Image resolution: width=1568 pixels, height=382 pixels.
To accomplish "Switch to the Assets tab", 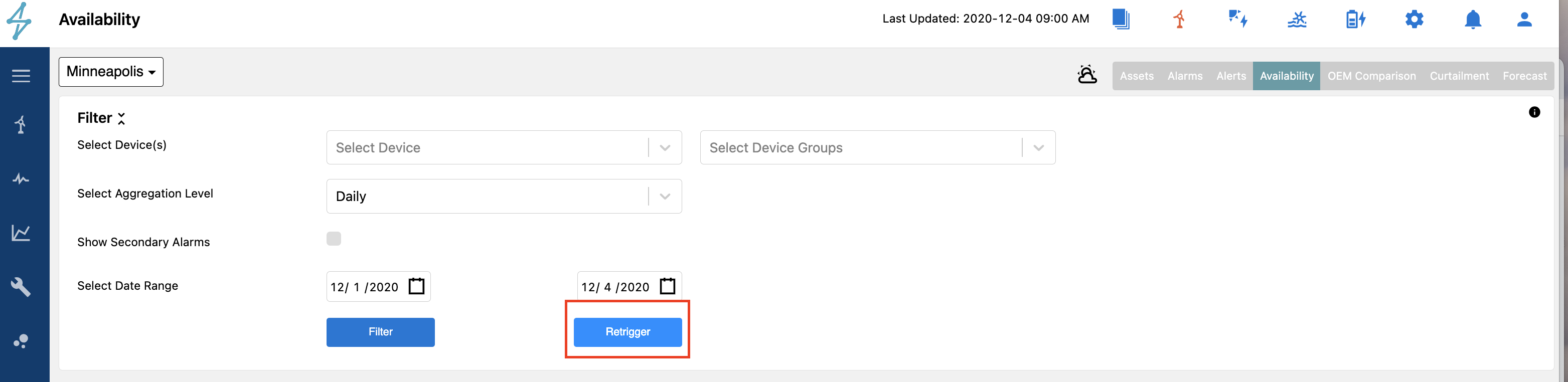I will [x=1137, y=76].
